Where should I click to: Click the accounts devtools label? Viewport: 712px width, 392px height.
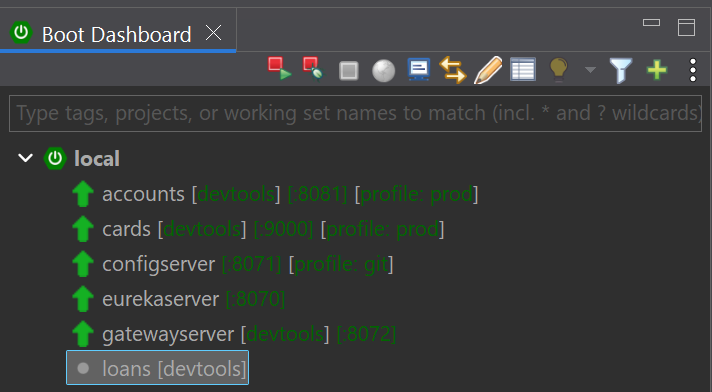pyautogui.click(x=236, y=194)
